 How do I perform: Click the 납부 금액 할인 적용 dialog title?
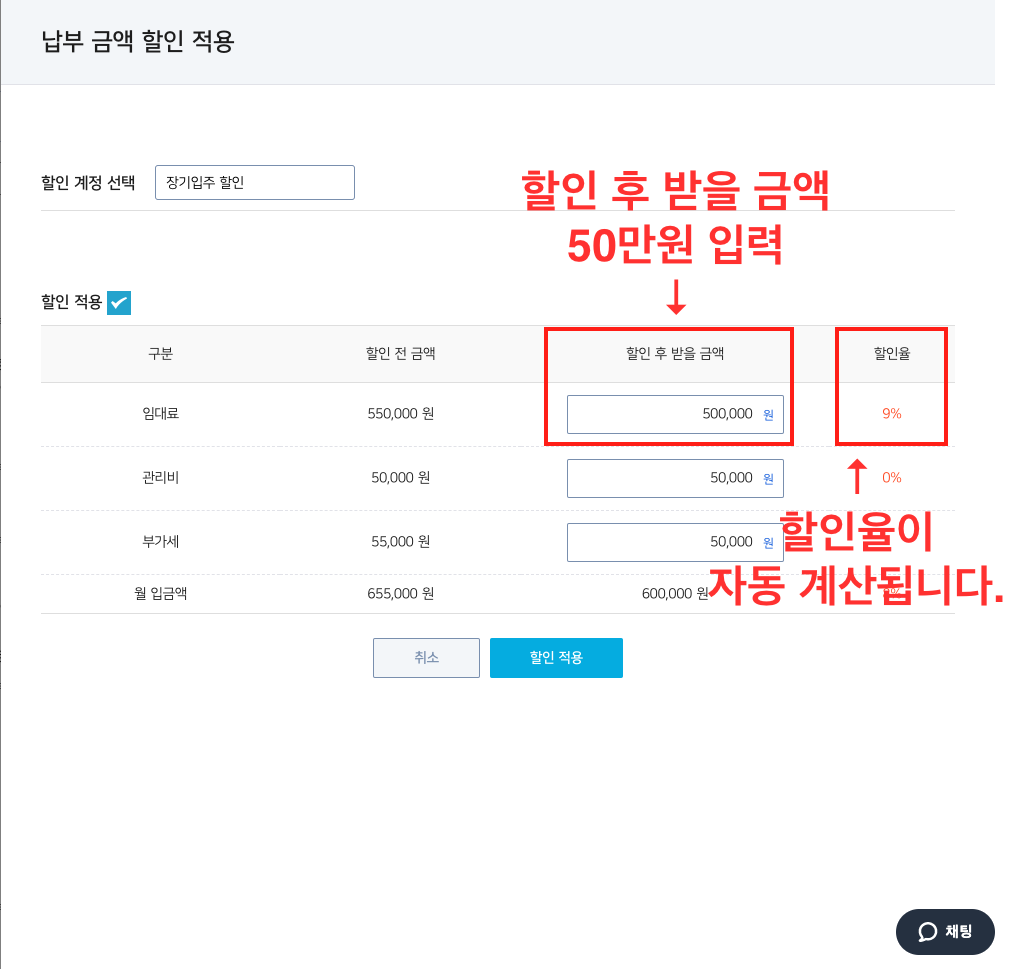coord(138,42)
